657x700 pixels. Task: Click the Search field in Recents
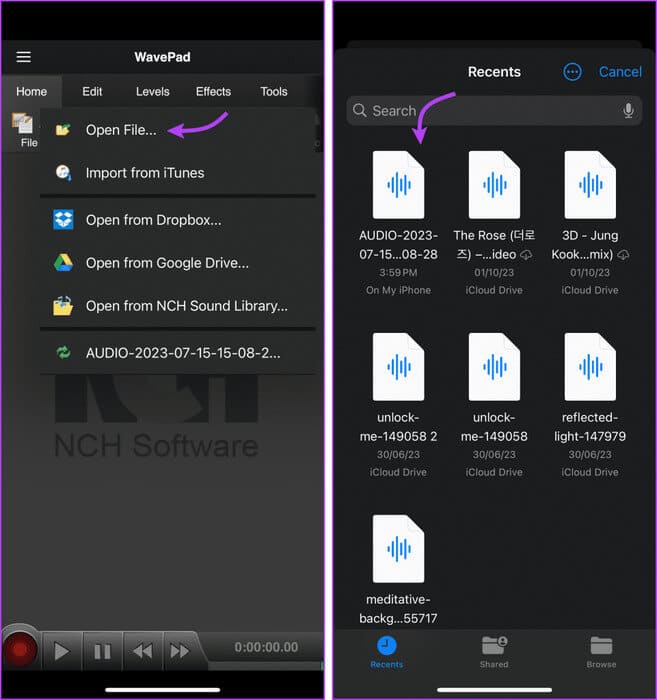pos(494,111)
